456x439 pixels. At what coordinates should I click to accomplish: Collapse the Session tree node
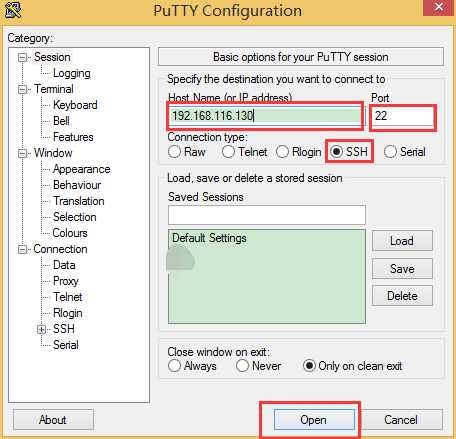[x=22, y=57]
